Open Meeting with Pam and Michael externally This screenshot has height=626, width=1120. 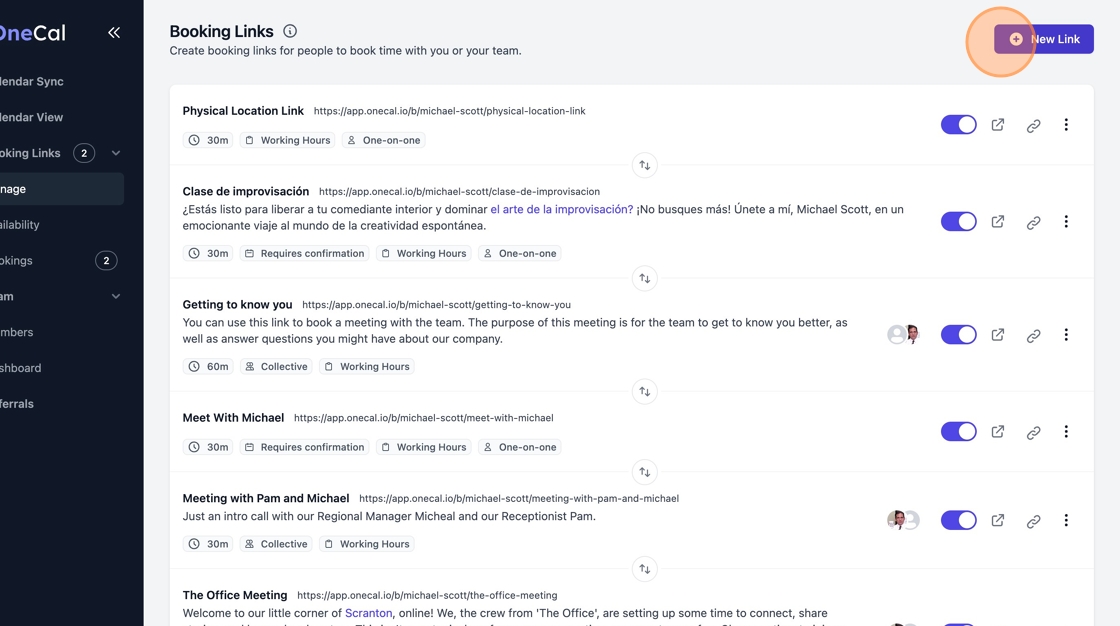pos(998,521)
